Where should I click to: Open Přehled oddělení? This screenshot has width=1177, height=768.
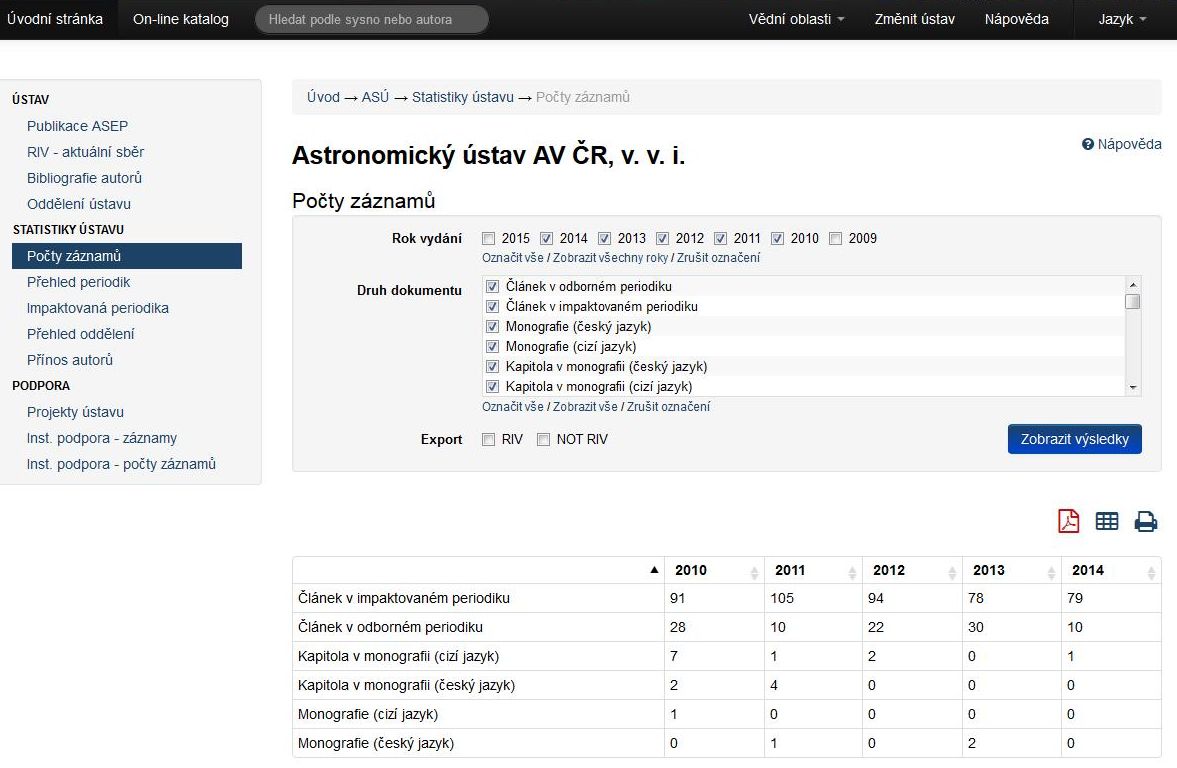[x=80, y=334]
